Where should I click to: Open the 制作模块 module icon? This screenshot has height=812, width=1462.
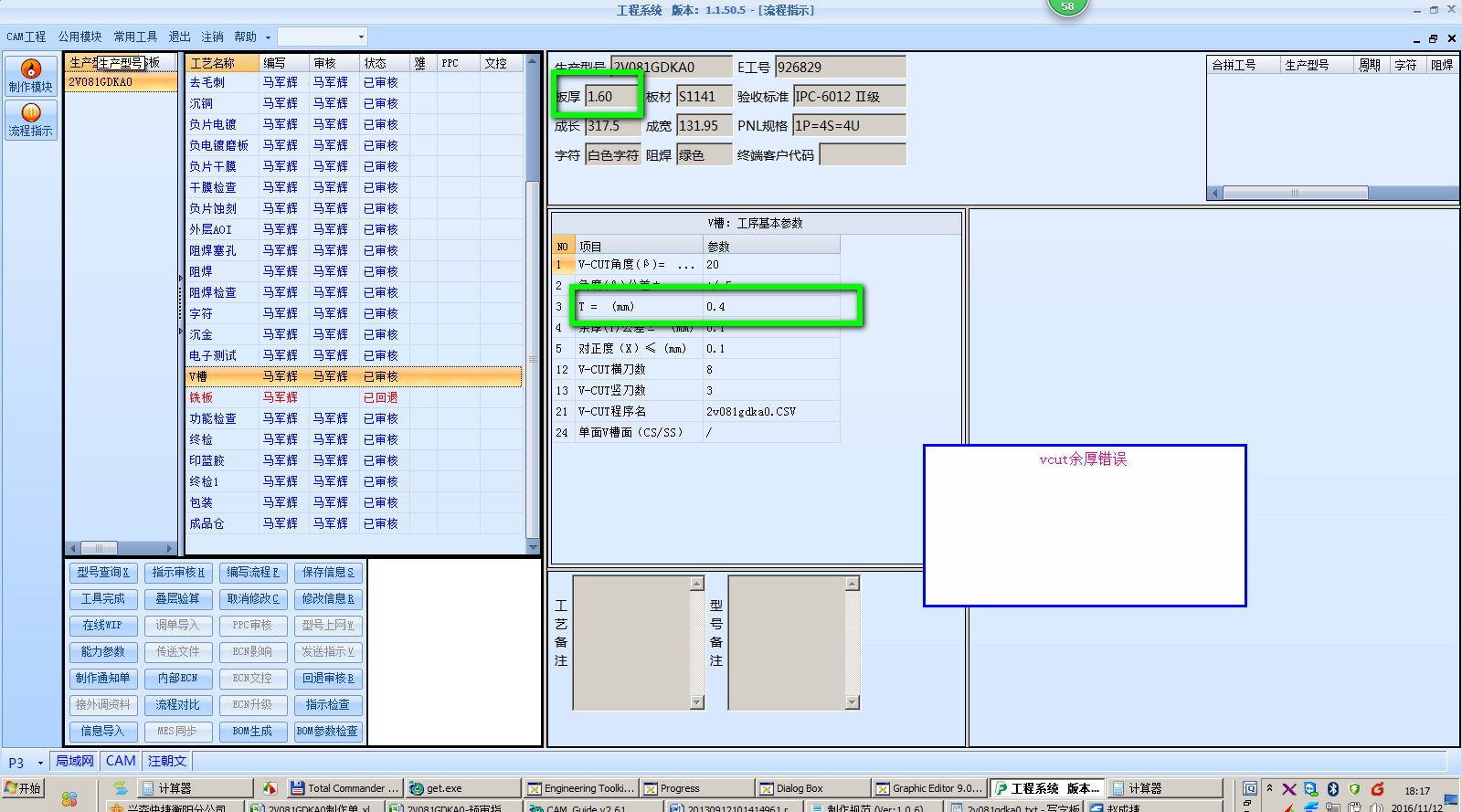point(30,76)
